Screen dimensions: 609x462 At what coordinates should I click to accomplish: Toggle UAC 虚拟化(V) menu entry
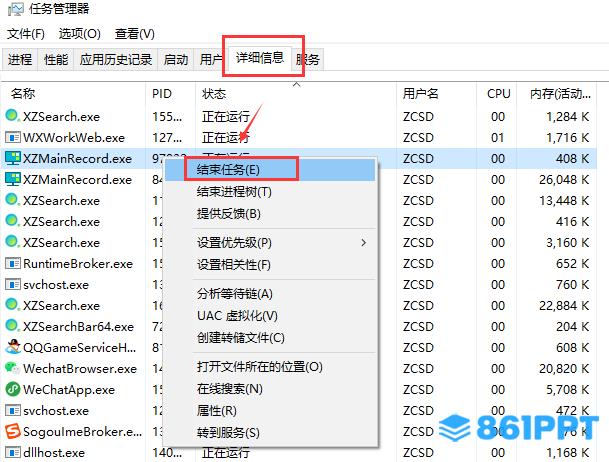271,316
